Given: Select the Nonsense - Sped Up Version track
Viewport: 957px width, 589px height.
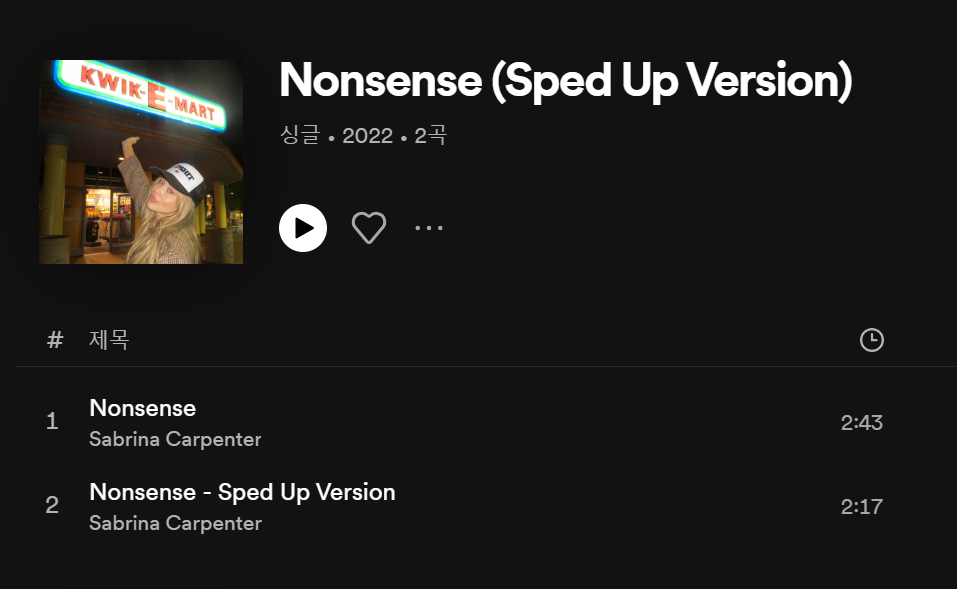Looking at the screenshot, I should click(242, 492).
